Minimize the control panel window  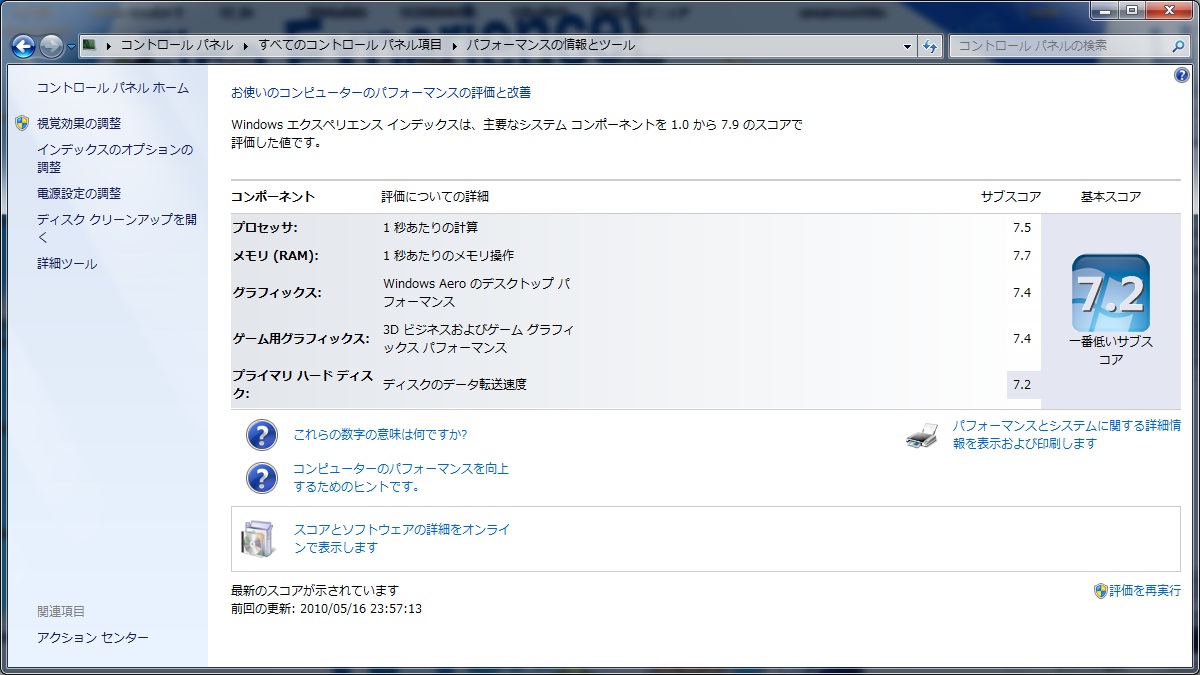1106,10
